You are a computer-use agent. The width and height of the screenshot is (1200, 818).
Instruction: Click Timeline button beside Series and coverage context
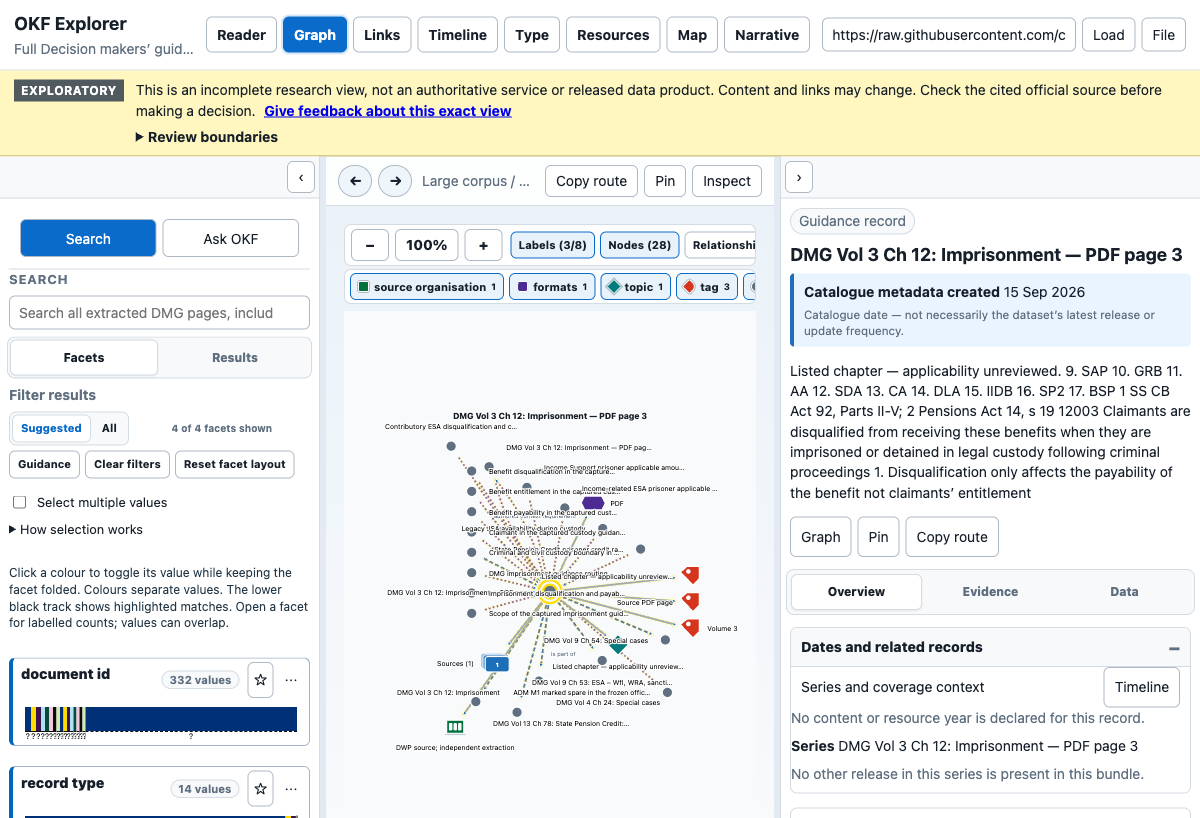pos(1142,687)
